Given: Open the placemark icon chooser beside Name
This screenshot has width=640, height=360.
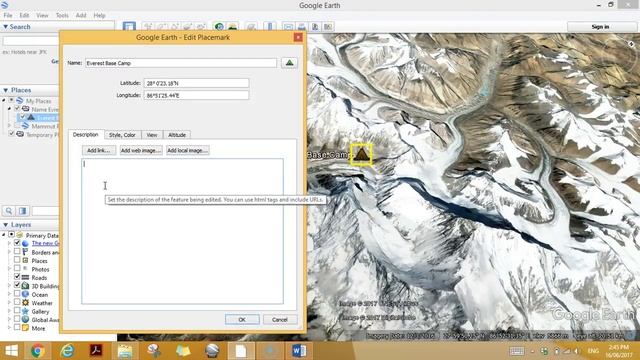Looking at the screenshot, I should (289, 63).
